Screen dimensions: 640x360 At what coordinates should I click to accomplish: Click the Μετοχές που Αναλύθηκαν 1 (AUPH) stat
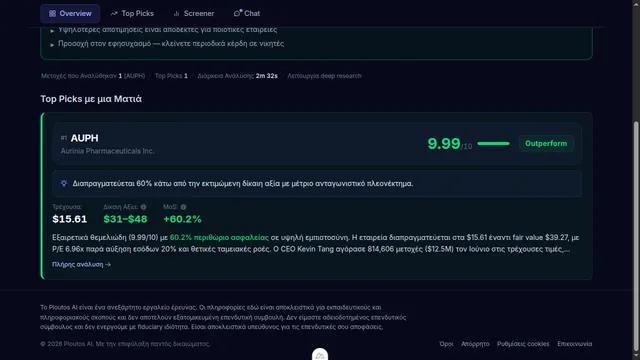tap(93, 76)
